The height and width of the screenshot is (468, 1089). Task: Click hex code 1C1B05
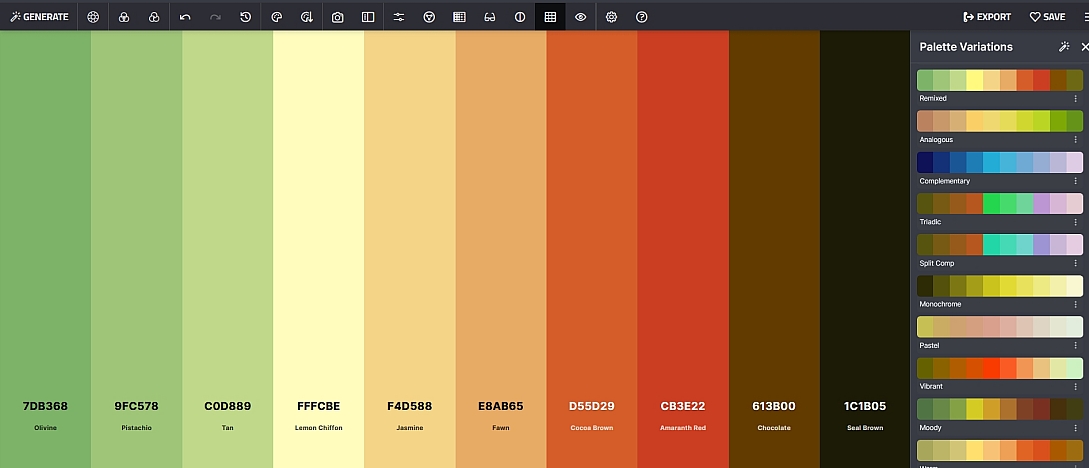coord(865,406)
